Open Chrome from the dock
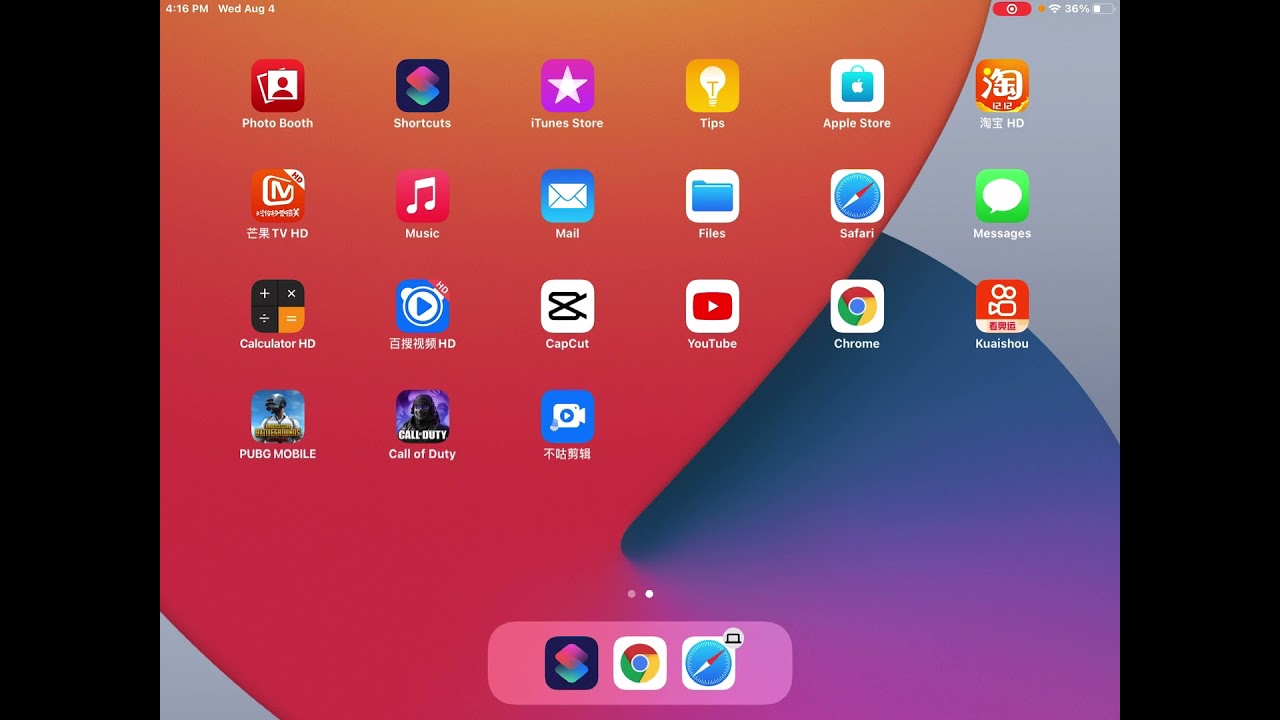Image resolution: width=1280 pixels, height=720 pixels. 640,663
